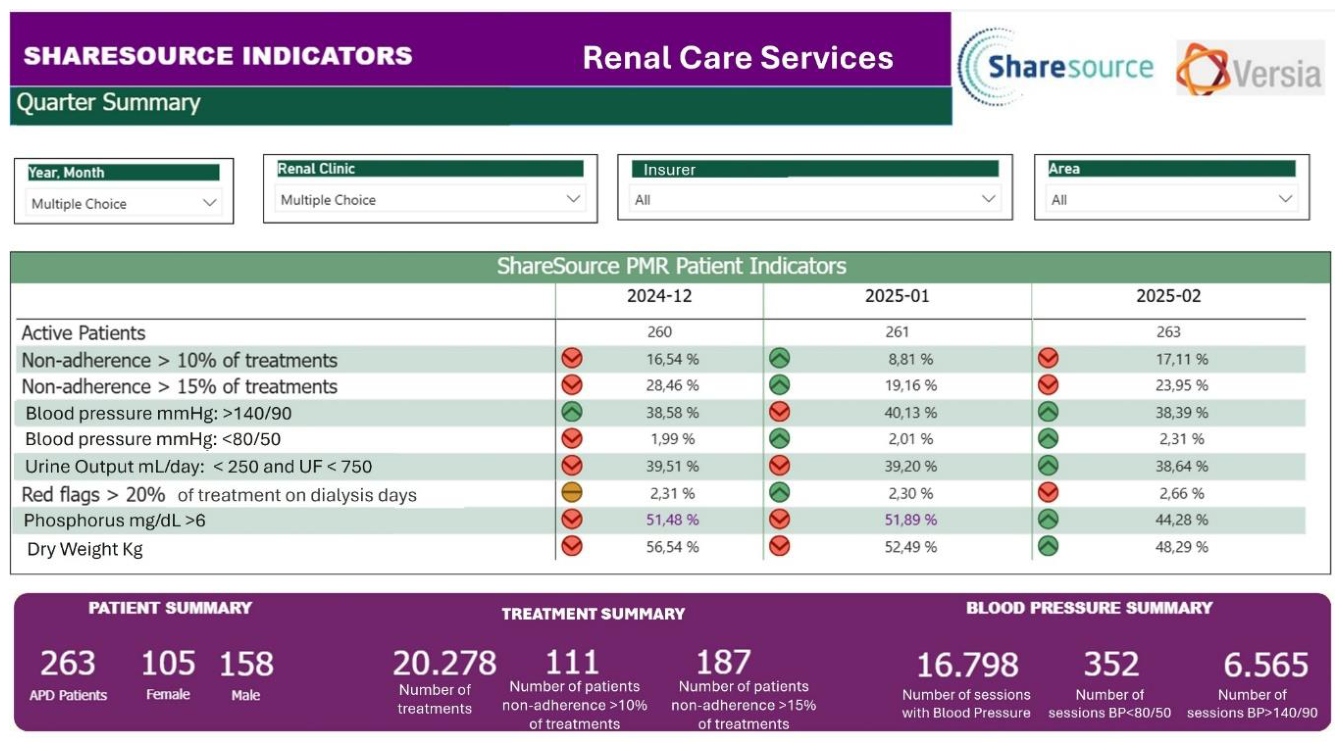
Task: Click the Versia logo
Action: tap(1250, 68)
